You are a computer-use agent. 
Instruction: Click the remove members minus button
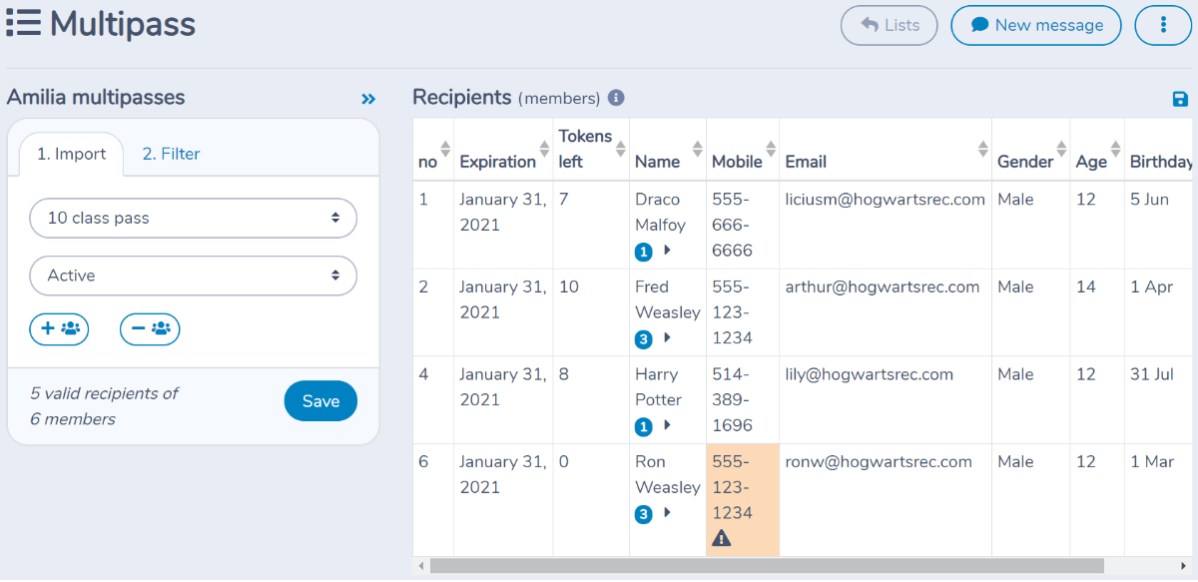pyautogui.click(x=150, y=329)
